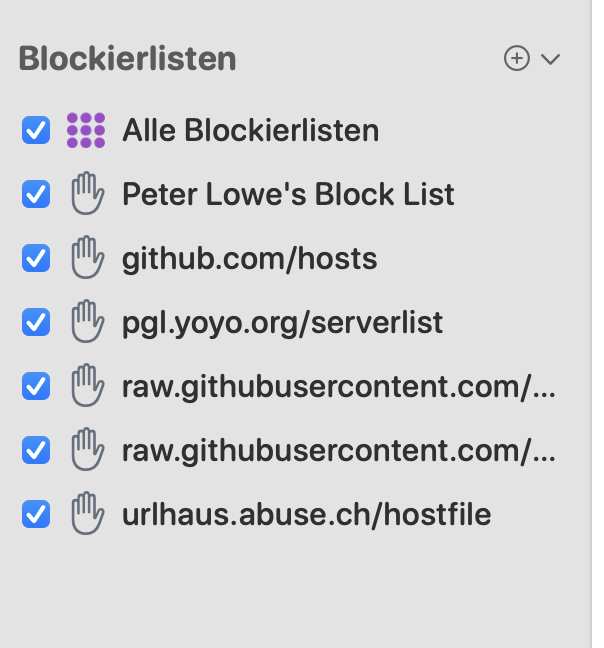
Task: Click the purple grid icon for Alle Blockierlisten
Action: click(86, 130)
